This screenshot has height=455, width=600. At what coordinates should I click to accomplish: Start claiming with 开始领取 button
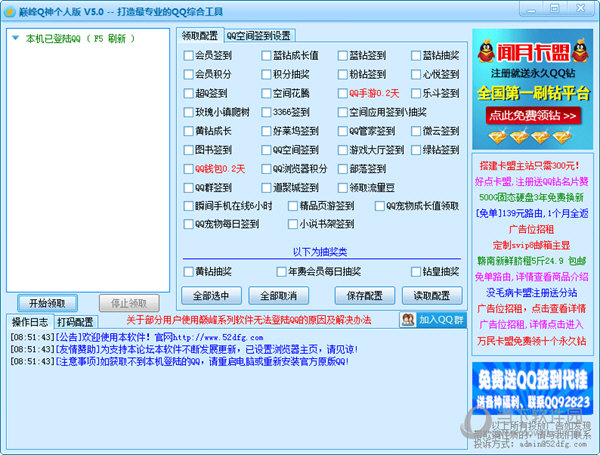click(x=47, y=303)
